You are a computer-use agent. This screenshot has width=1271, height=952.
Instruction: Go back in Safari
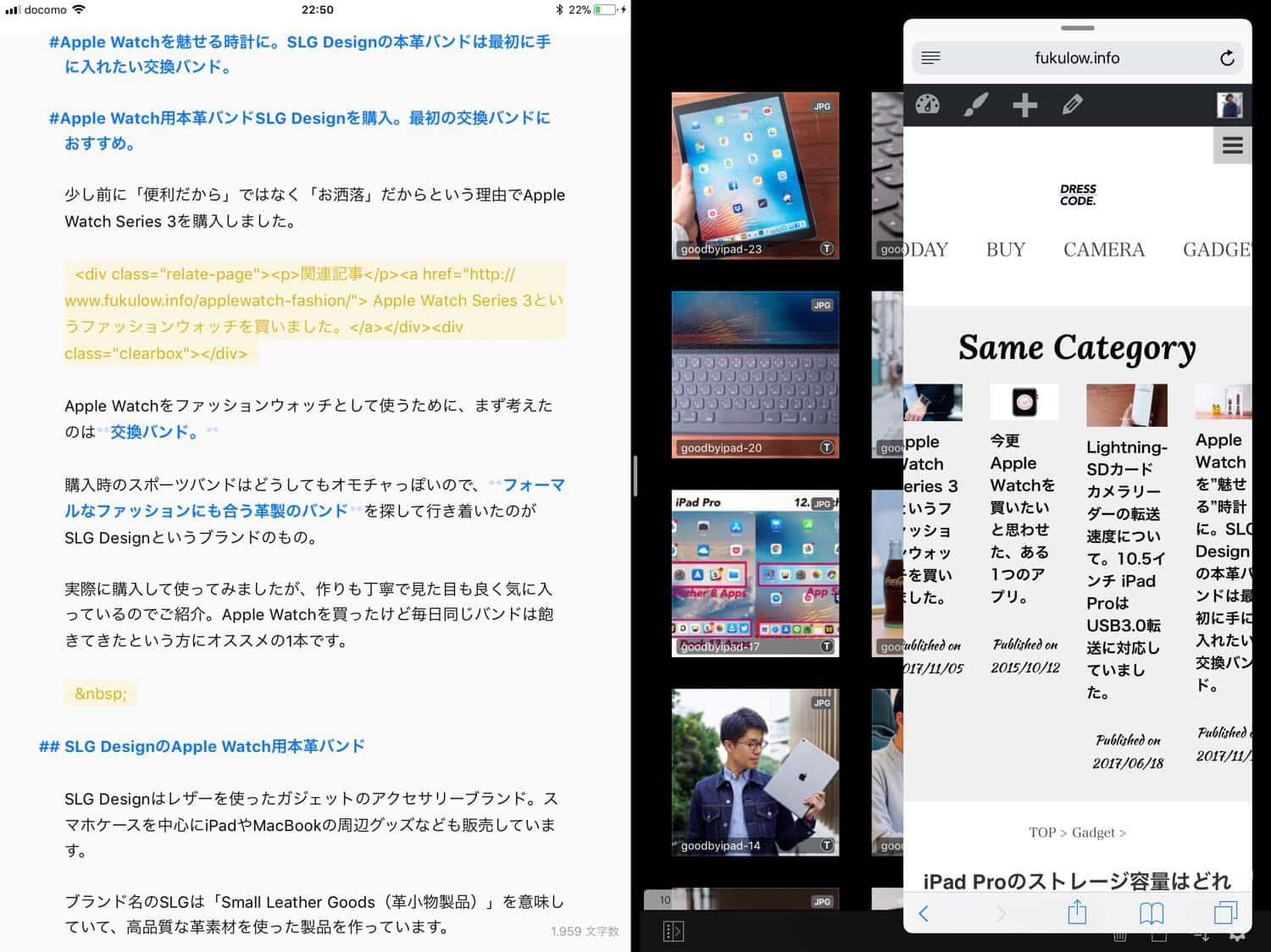924,912
